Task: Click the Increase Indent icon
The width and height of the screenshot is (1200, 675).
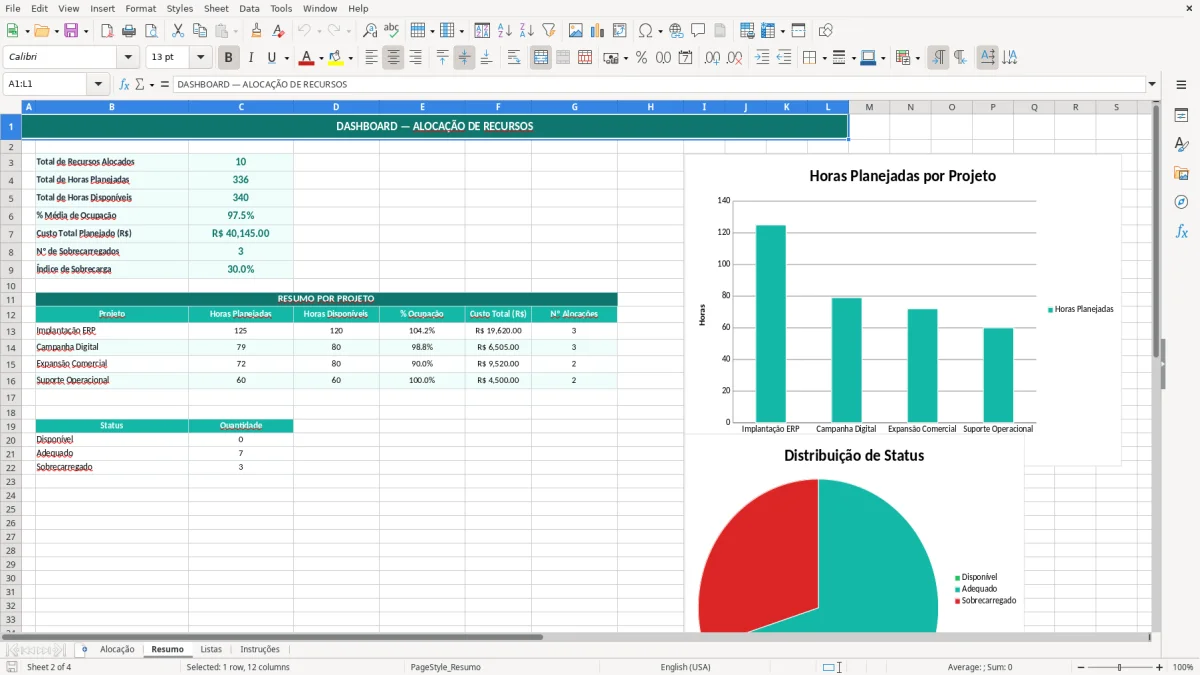Action: (x=762, y=58)
